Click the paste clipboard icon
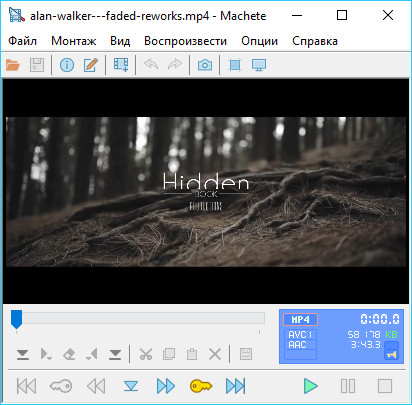The image size is (412, 405). (x=192, y=354)
